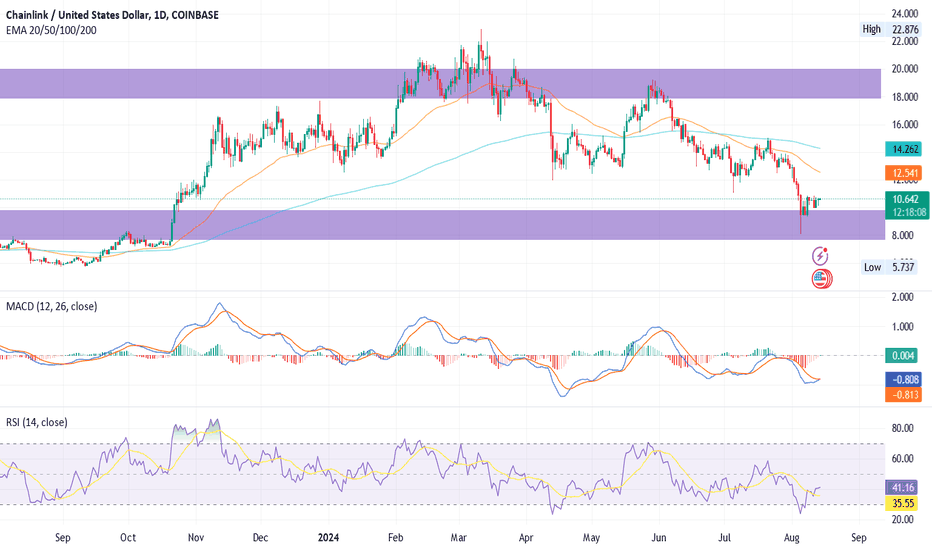Click the RSI average value 35.55 tag
The height and width of the screenshot is (550, 932).
coord(903,504)
